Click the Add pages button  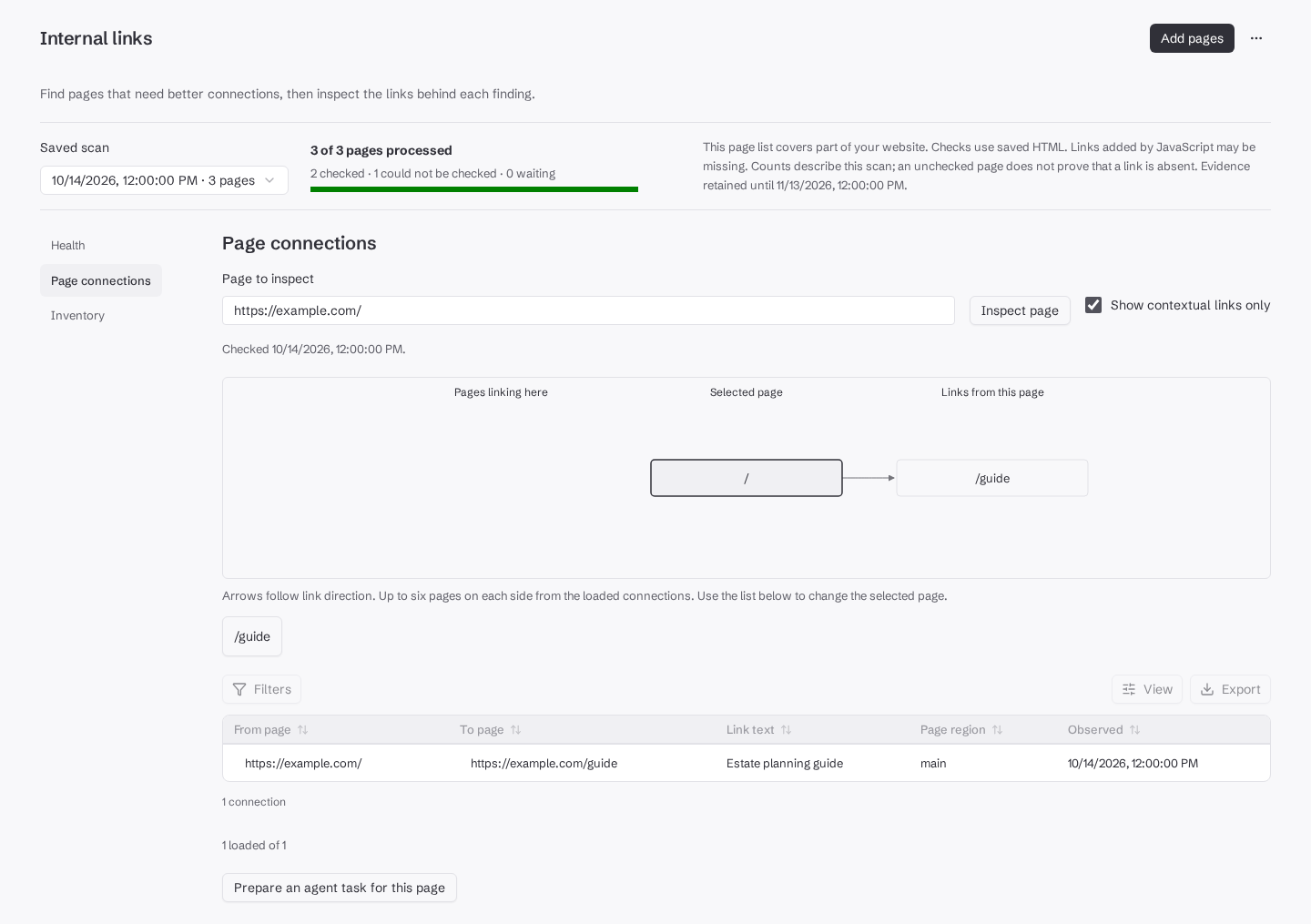(x=1192, y=38)
